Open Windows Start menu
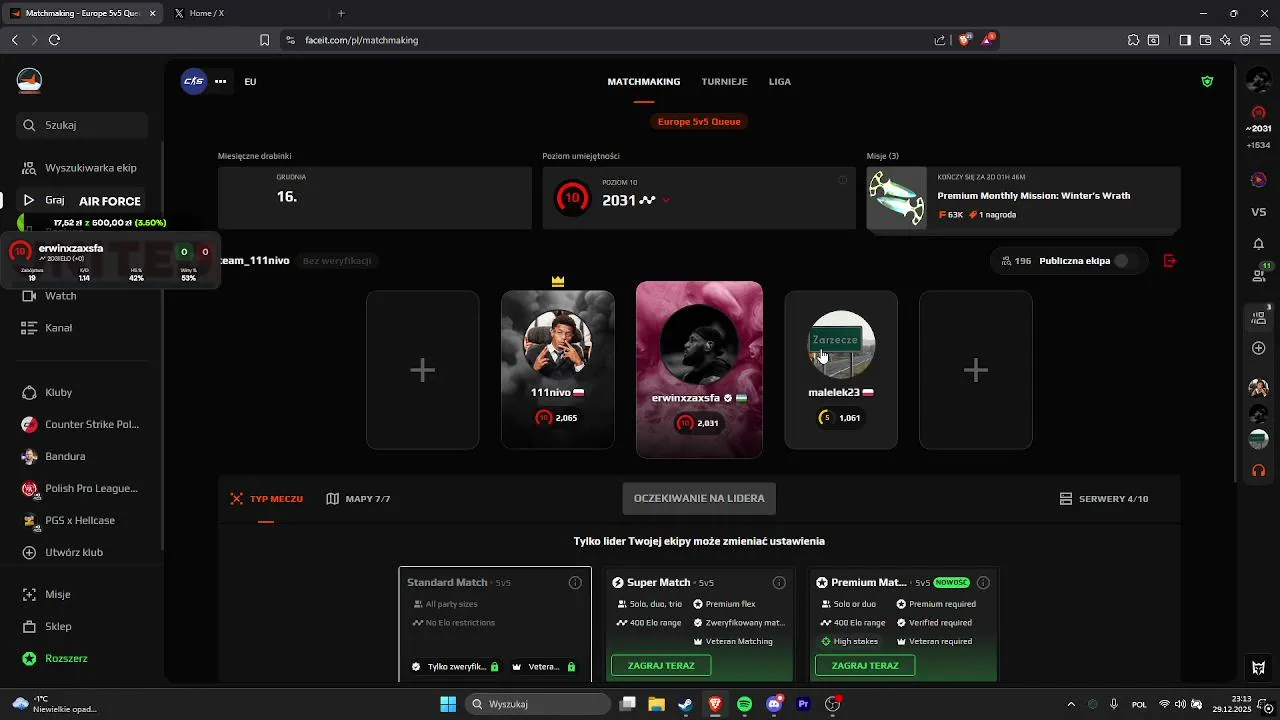The width and height of the screenshot is (1280, 720). [x=448, y=704]
